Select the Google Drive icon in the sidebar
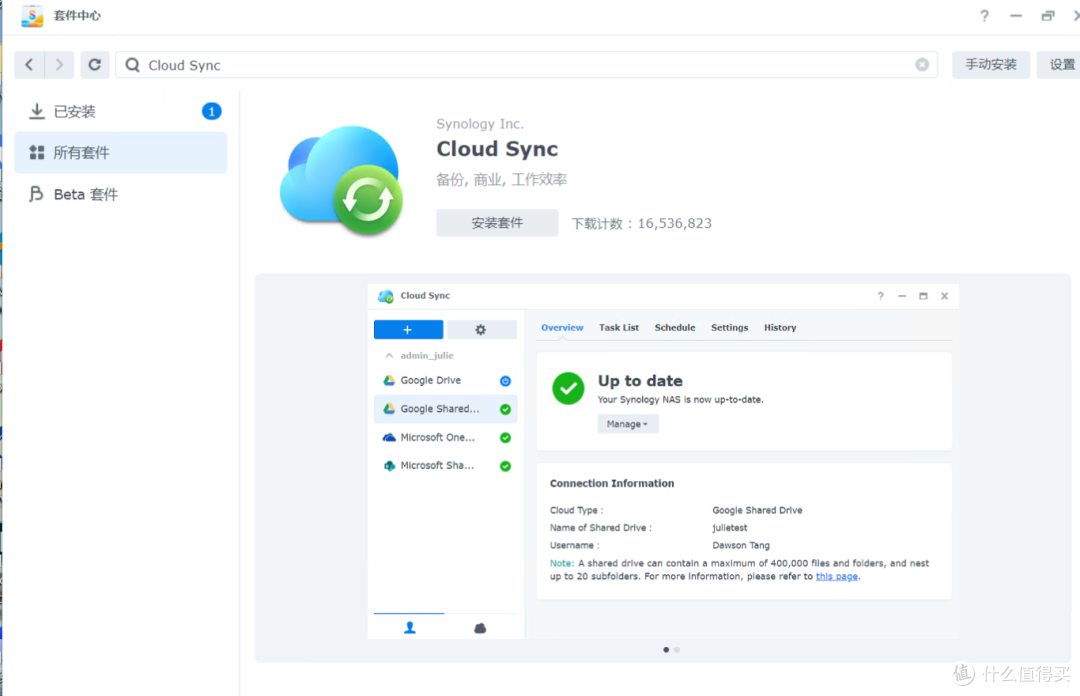The image size is (1080, 696). point(390,380)
